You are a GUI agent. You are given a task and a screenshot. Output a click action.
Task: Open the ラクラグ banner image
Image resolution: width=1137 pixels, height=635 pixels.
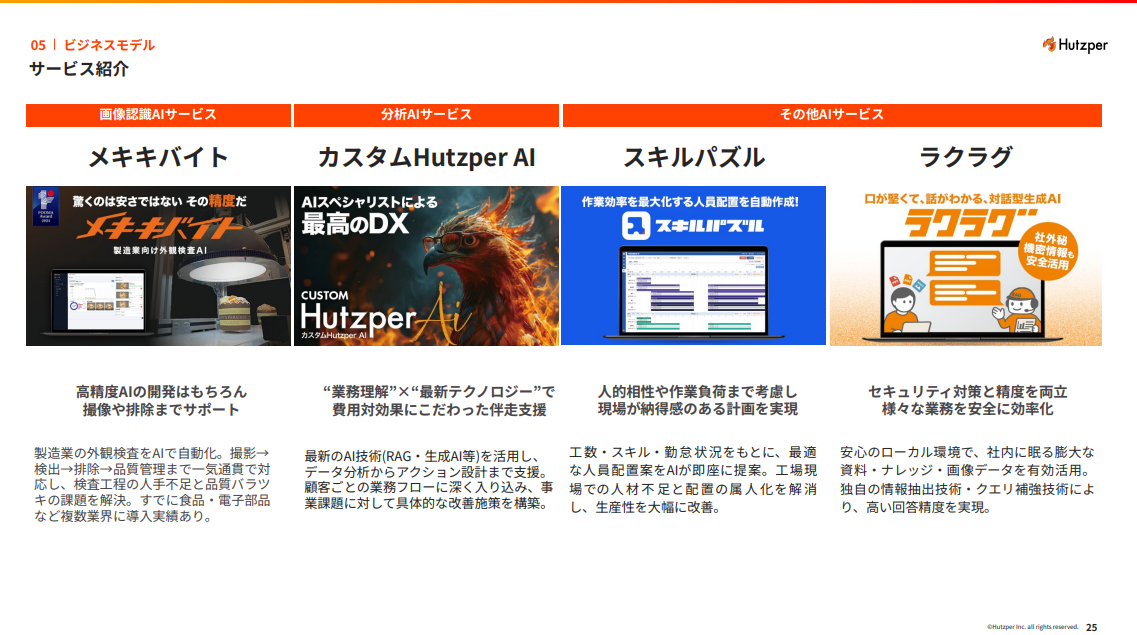tap(966, 266)
